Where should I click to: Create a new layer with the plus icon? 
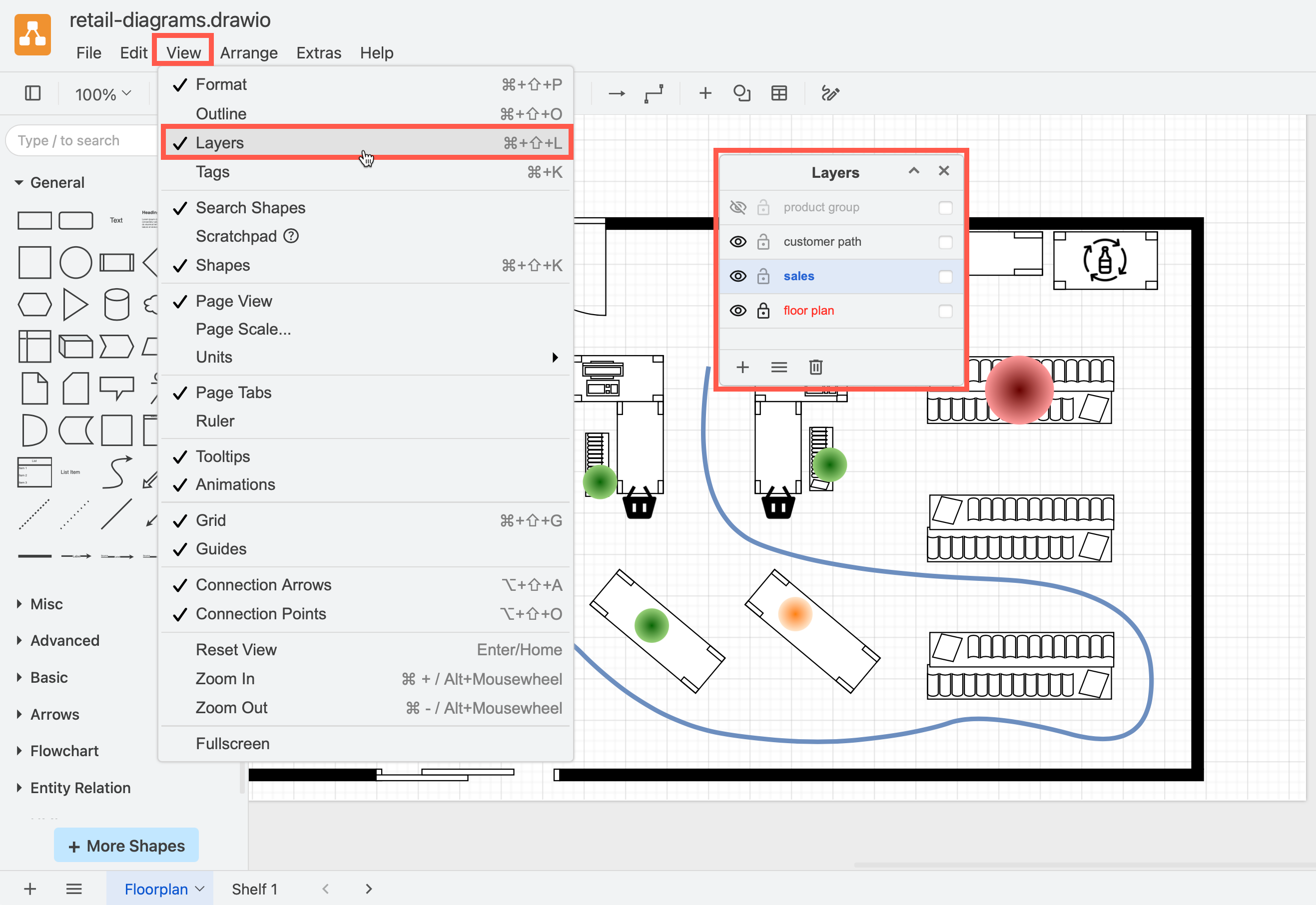pos(743,367)
